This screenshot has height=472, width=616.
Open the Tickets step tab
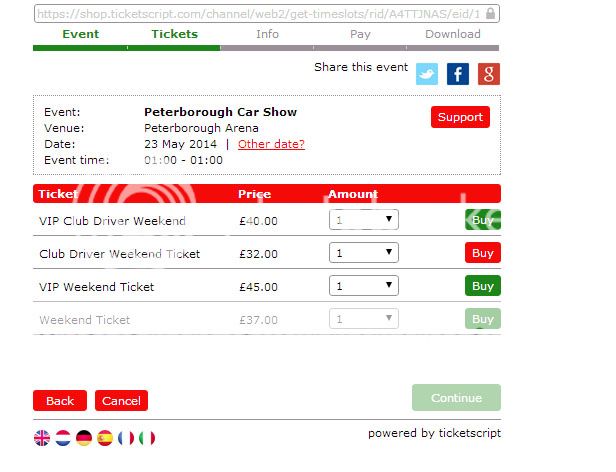click(175, 34)
